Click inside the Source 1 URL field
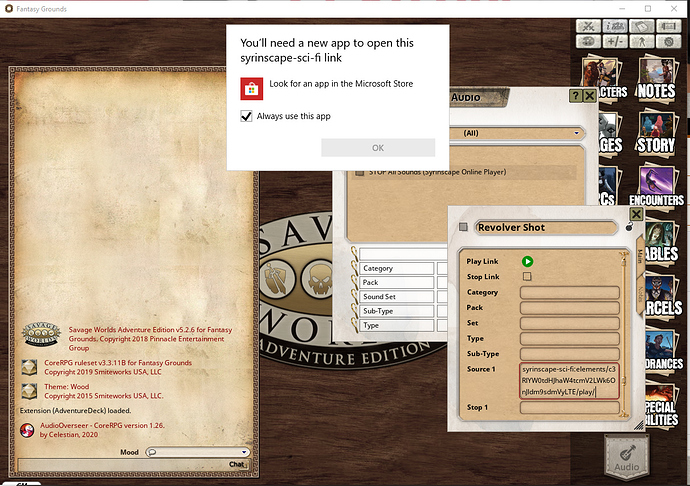 click(x=570, y=381)
